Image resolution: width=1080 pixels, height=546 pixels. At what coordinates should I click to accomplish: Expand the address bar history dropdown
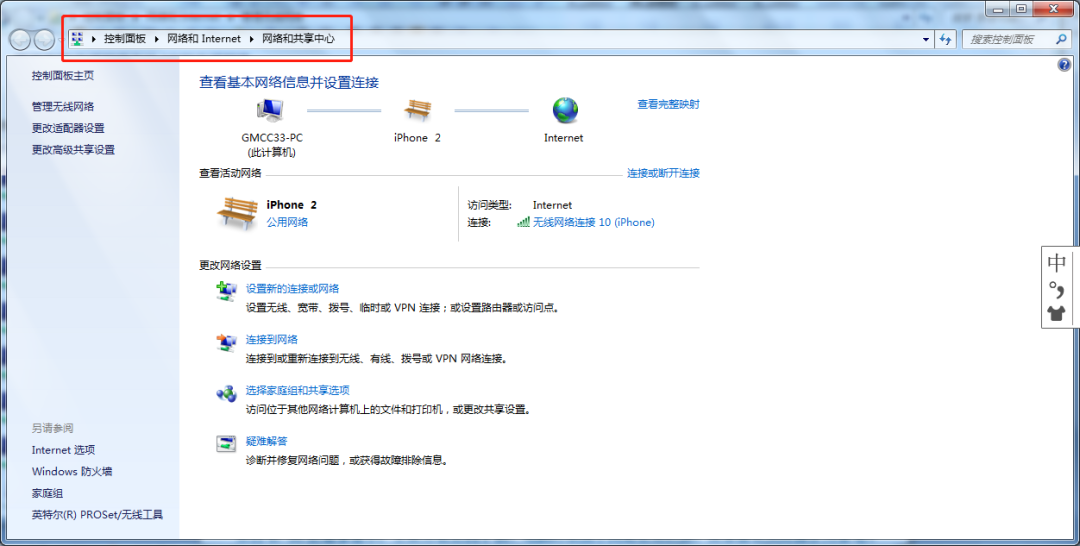926,39
